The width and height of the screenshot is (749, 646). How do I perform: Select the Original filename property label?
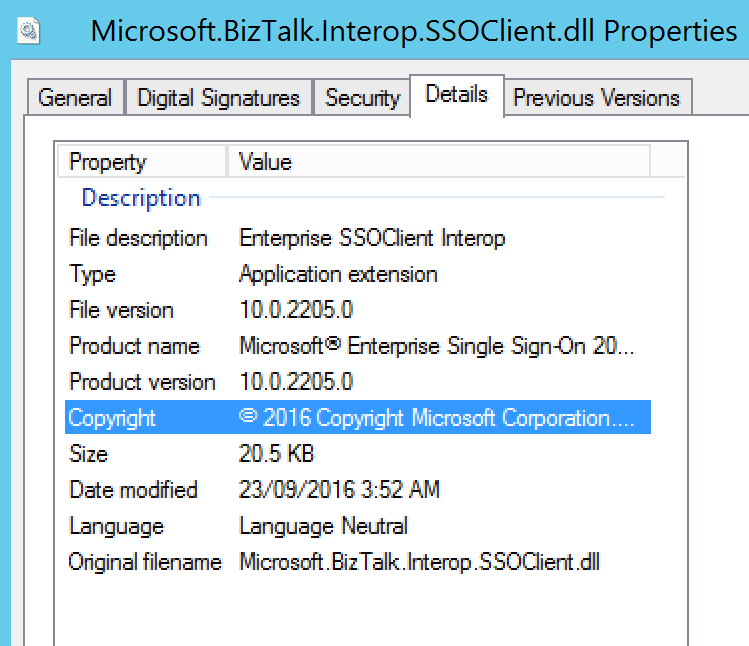[x=145, y=562]
